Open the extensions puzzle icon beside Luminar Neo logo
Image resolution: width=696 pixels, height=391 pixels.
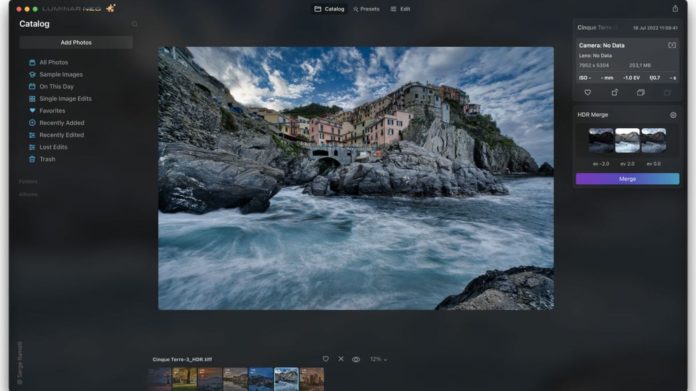[111, 8]
